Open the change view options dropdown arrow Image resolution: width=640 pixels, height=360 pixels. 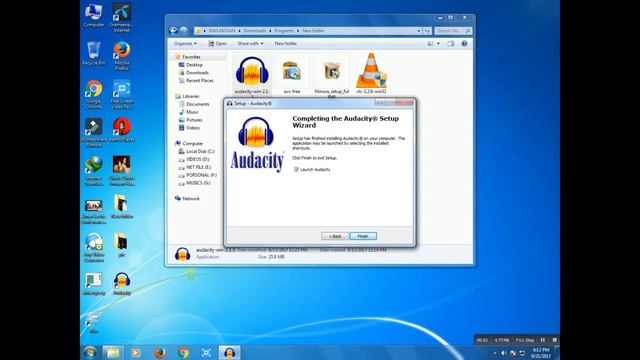click(438, 43)
